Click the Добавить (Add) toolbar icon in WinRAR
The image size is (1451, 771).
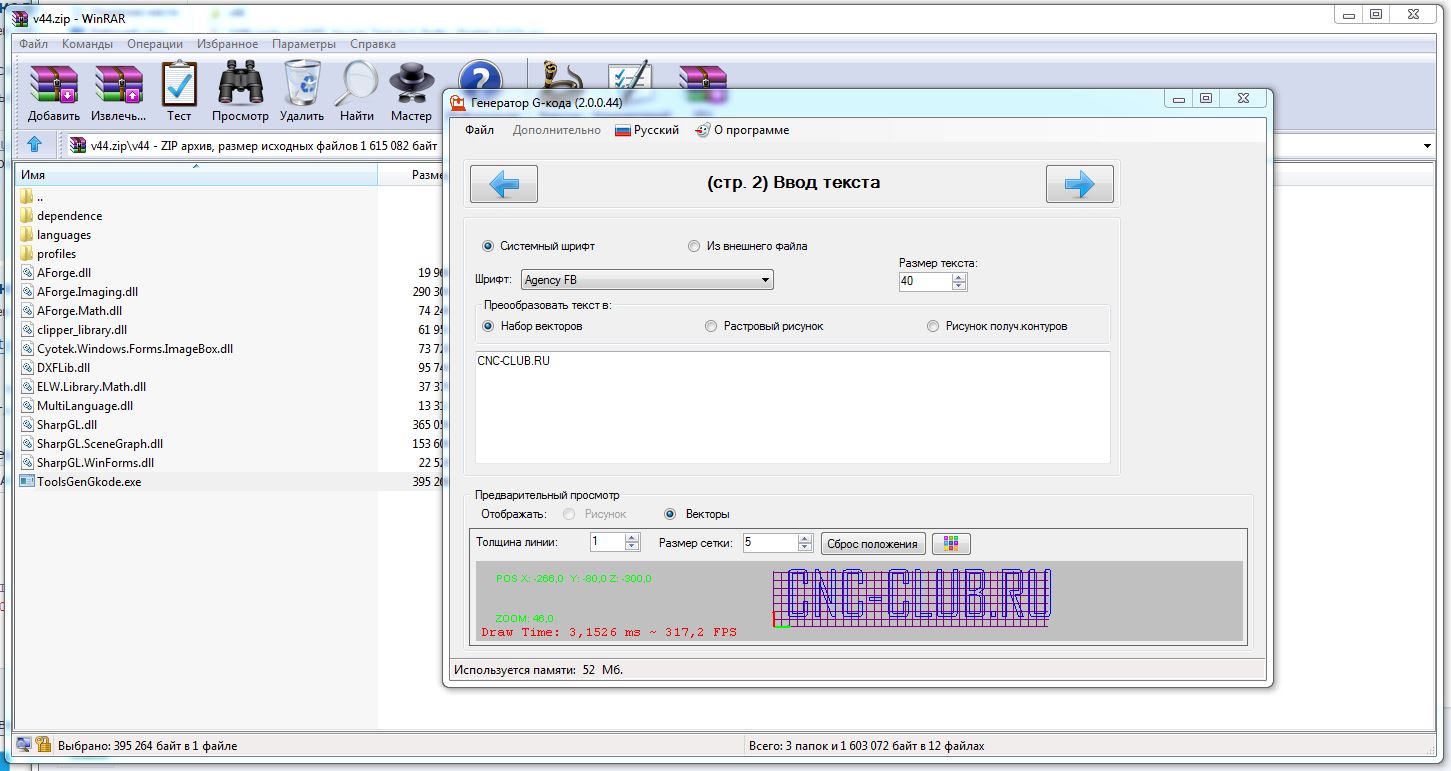[54, 85]
